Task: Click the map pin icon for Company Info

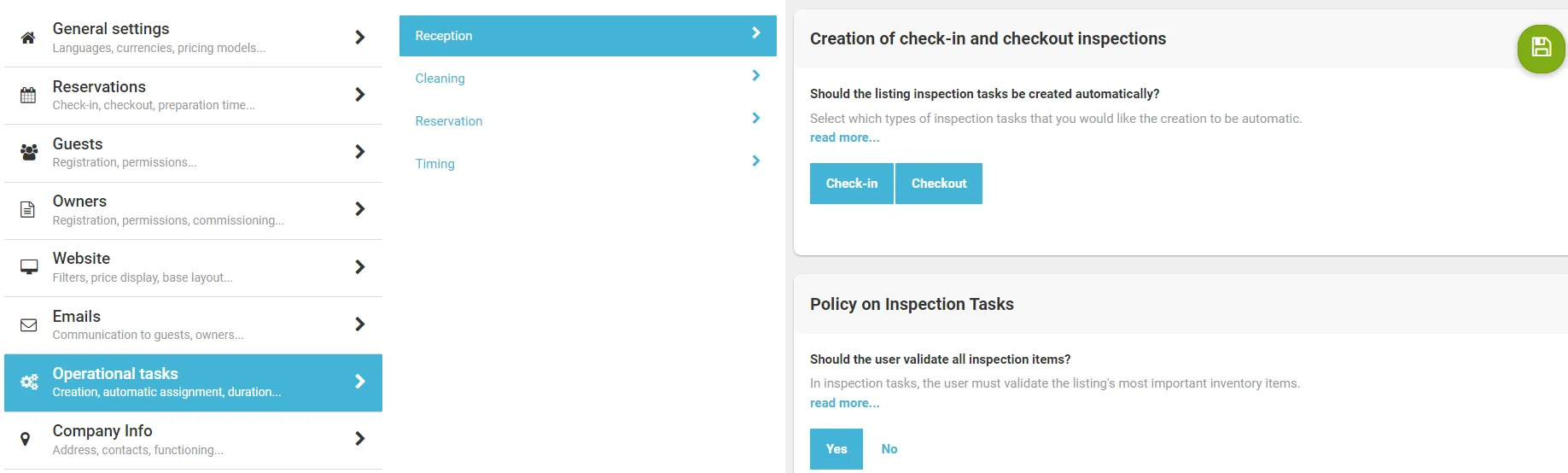Action: [x=26, y=439]
